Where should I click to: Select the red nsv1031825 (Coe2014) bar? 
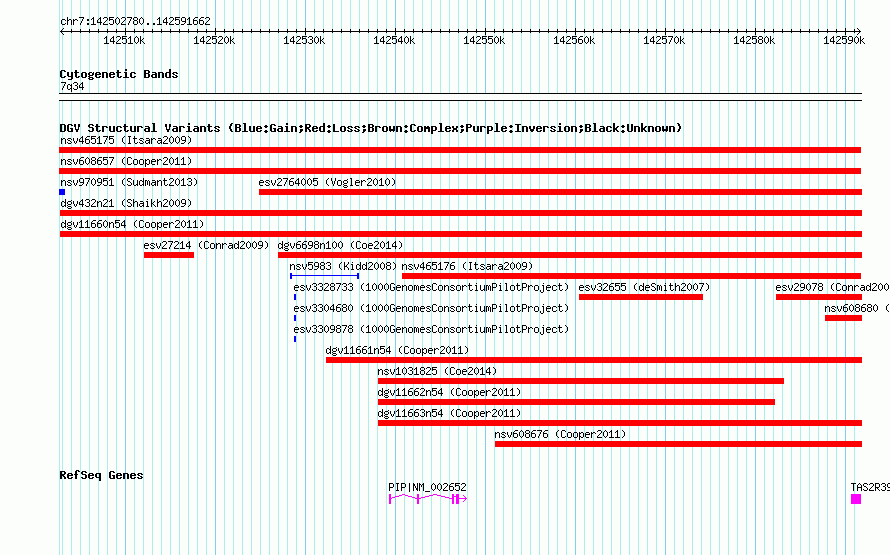581,381
